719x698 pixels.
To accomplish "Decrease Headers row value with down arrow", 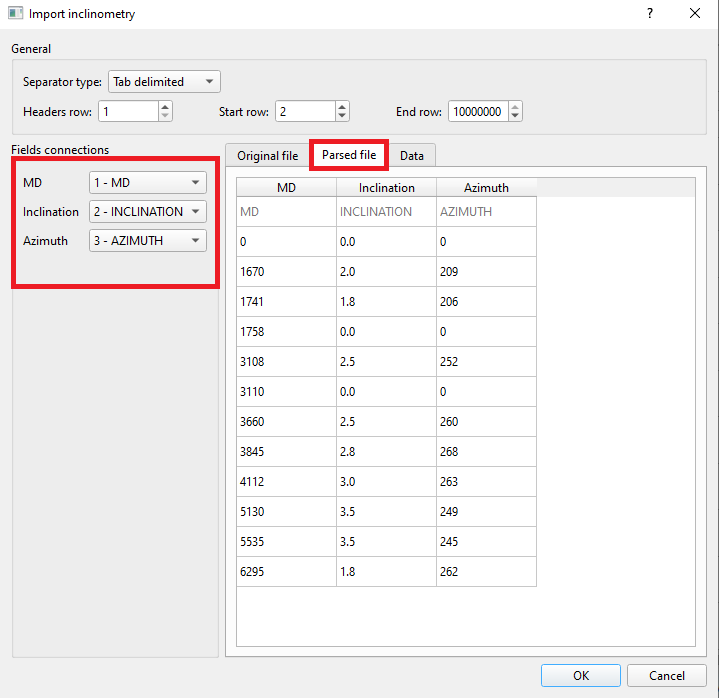I will (165, 116).
